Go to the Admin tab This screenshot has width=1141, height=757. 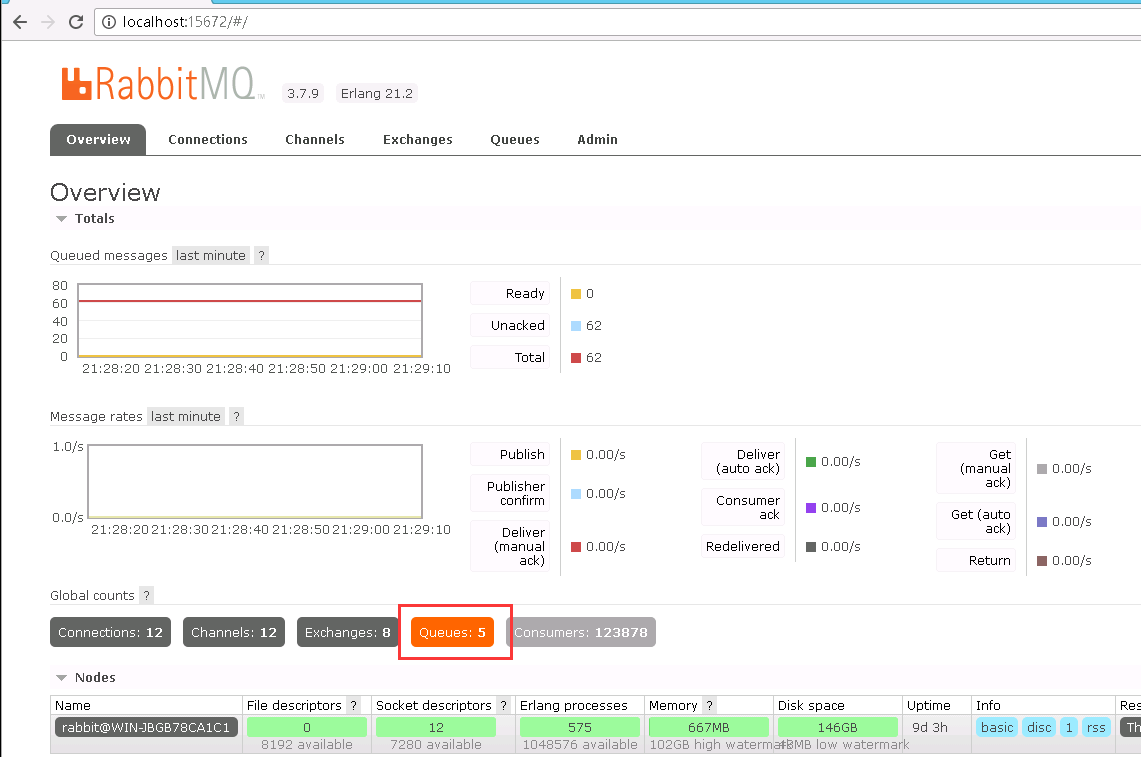(597, 140)
